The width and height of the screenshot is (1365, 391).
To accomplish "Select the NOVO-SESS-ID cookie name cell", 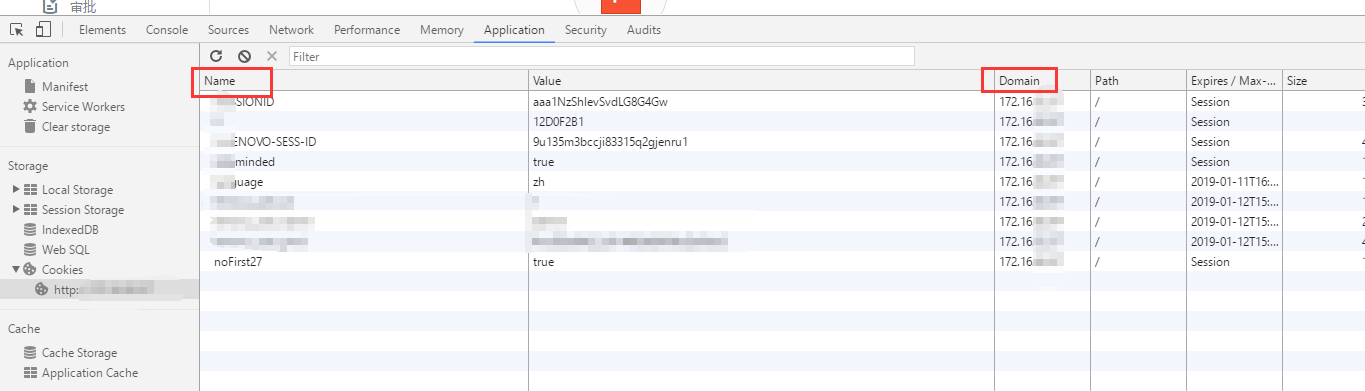I will (x=364, y=142).
